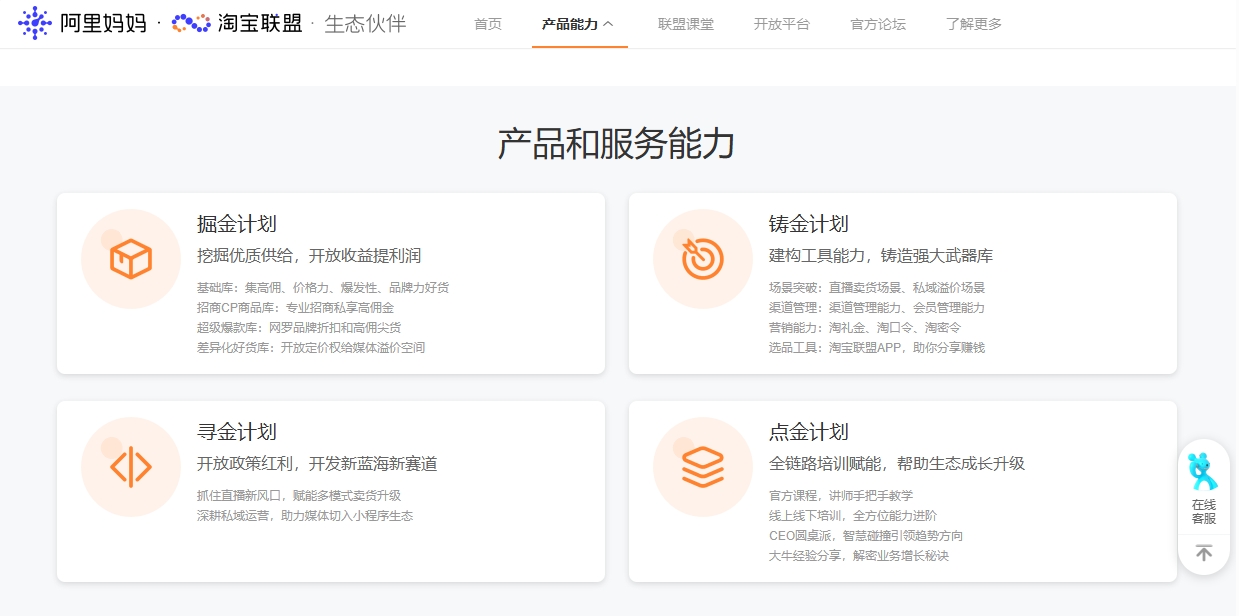This screenshot has height=616, width=1239.
Task: Click the 淘宝联盟 logo icon
Action: point(191,23)
